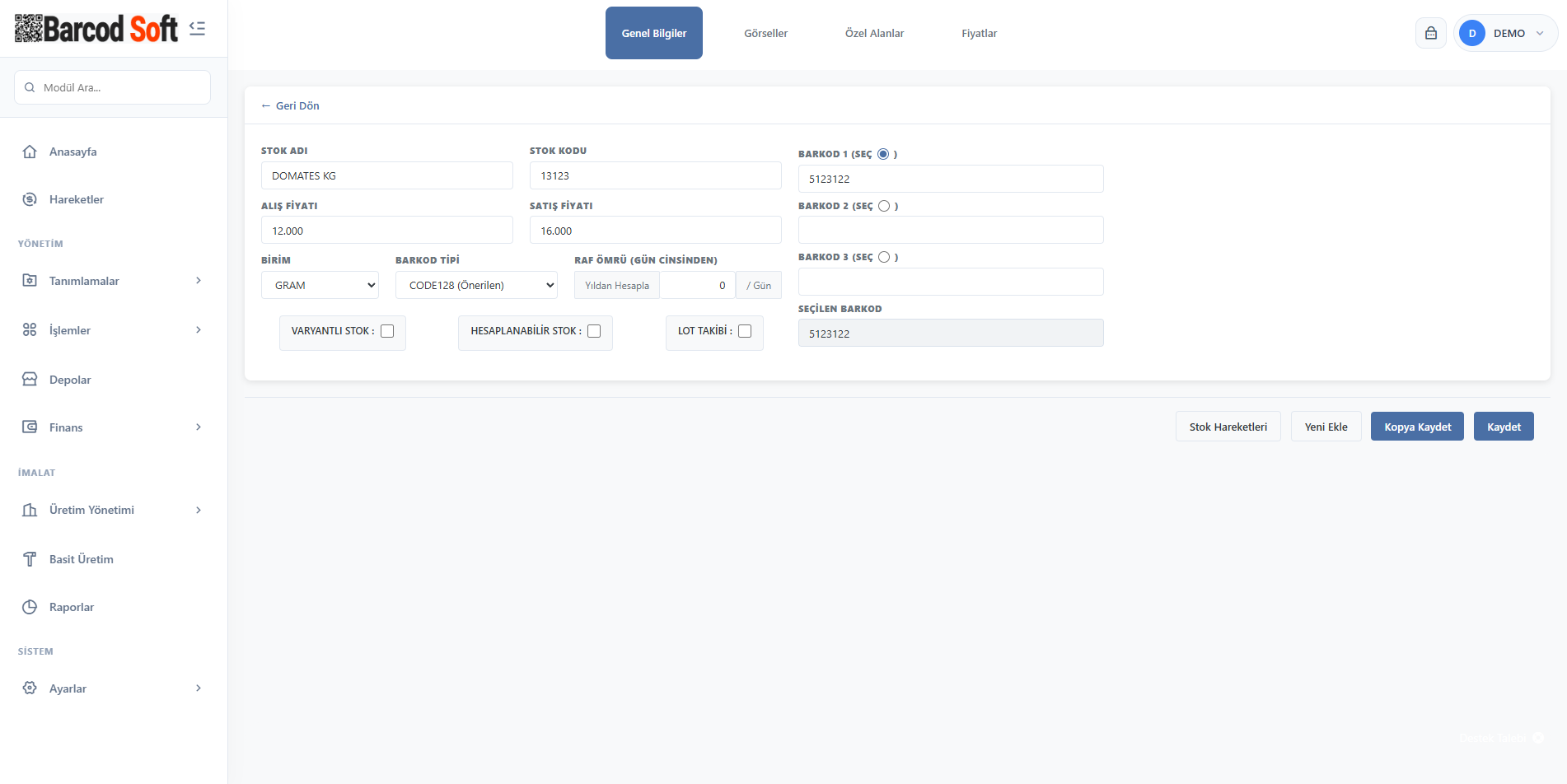Click the Kaydet button

(1503, 427)
